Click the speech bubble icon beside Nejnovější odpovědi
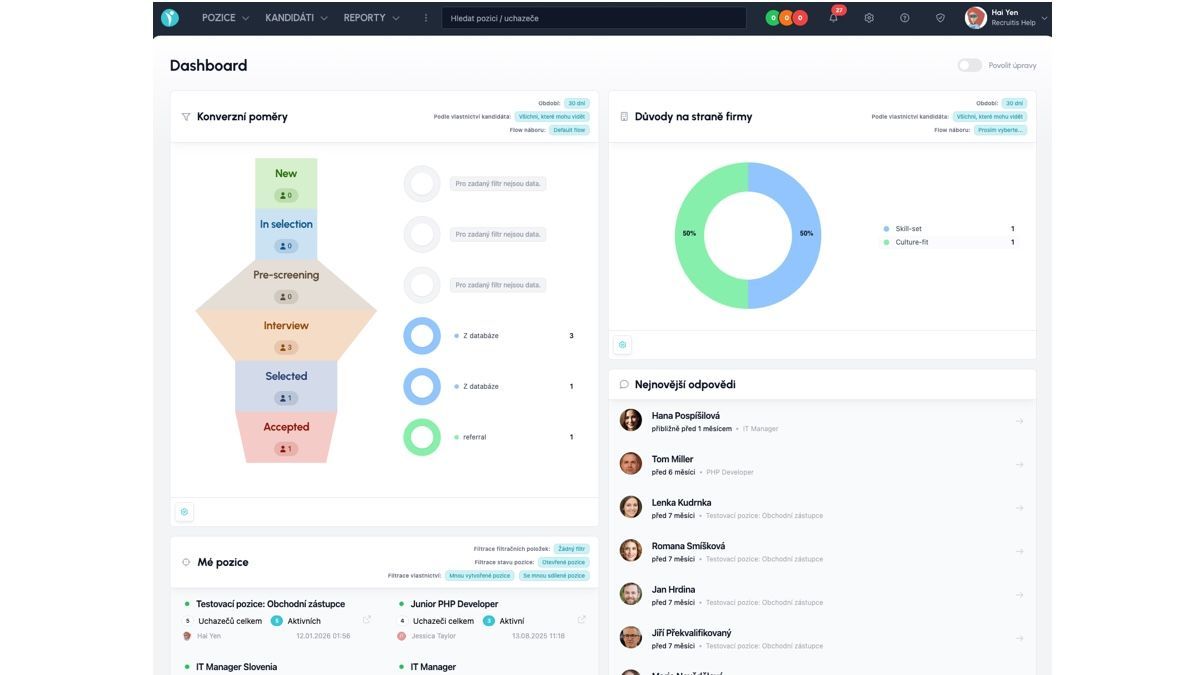This screenshot has width=1200, height=675. click(x=624, y=385)
